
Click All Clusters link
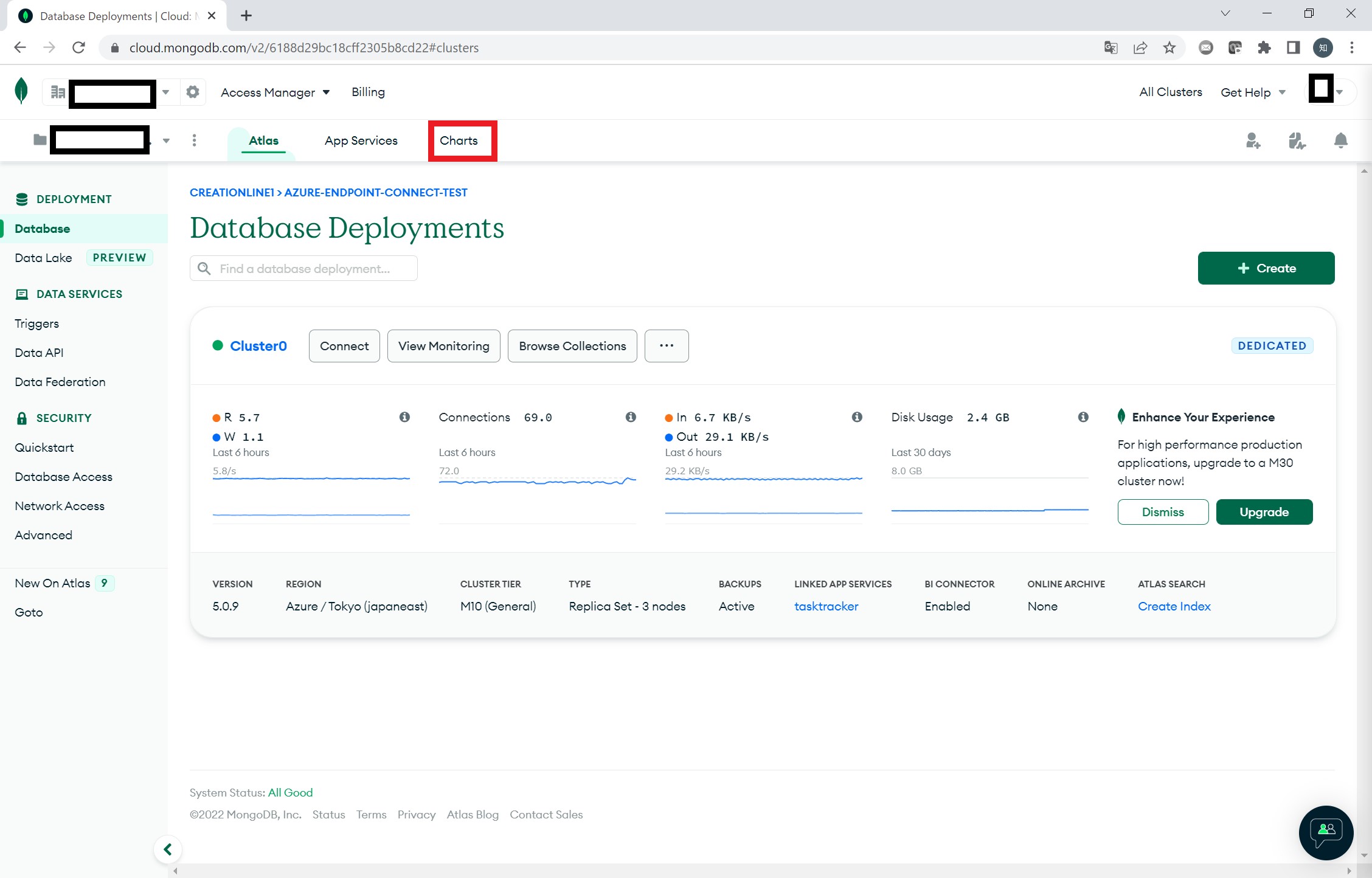pyautogui.click(x=1171, y=92)
